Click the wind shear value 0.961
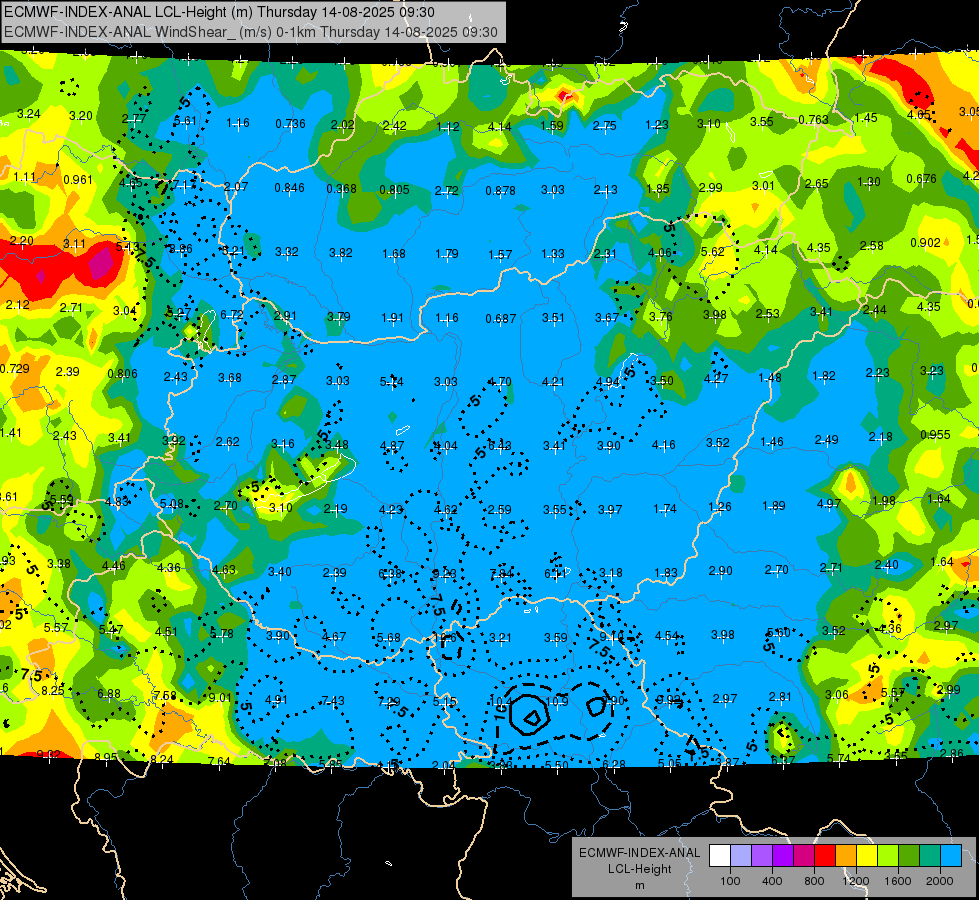Screen dimensions: 979x900 tap(78, 179)
